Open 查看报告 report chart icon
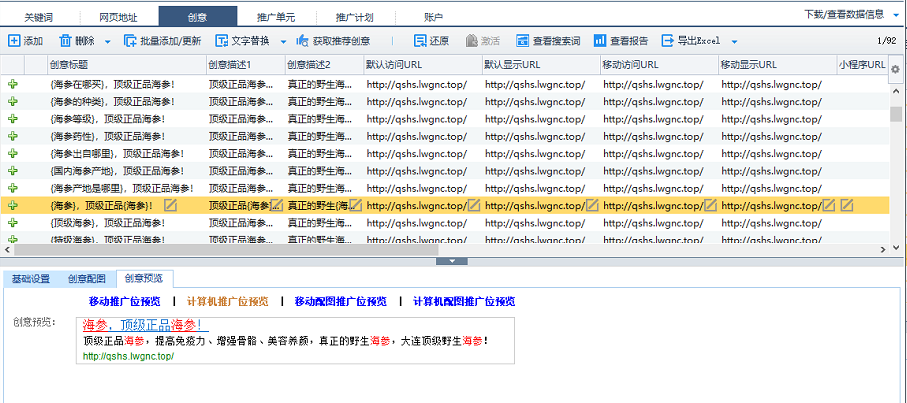 pos(600,41)
